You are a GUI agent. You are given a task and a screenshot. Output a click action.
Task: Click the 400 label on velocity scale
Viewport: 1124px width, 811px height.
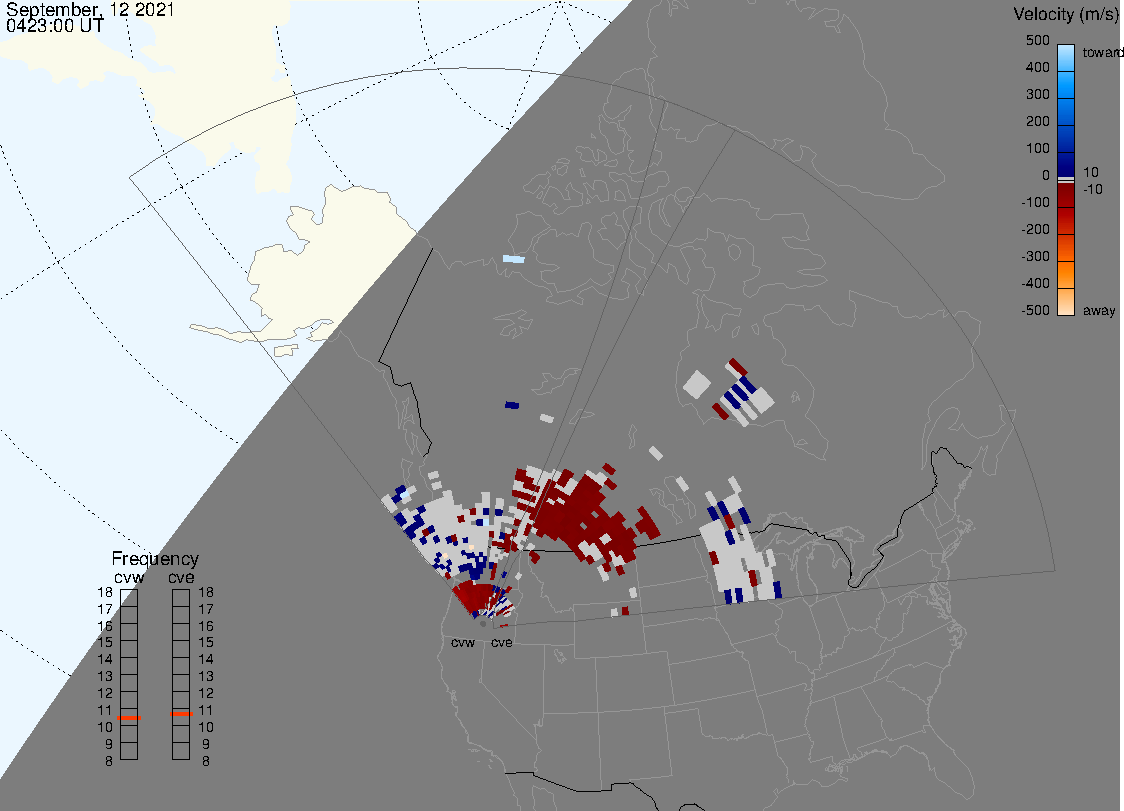coord(1037,67)
